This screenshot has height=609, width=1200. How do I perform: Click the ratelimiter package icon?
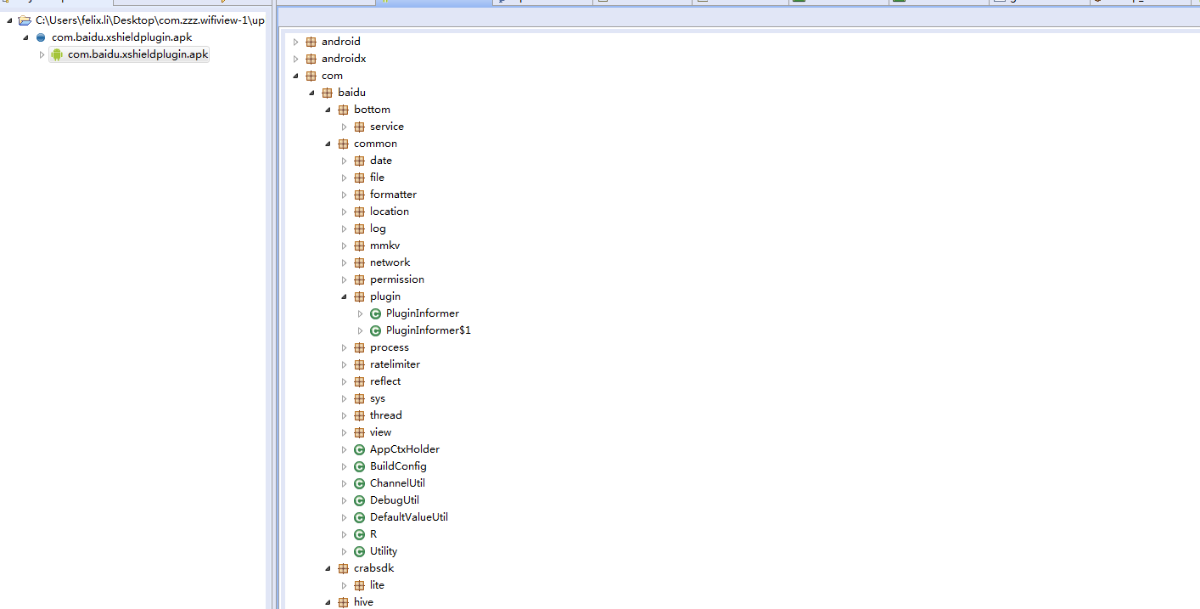(359, 365)
